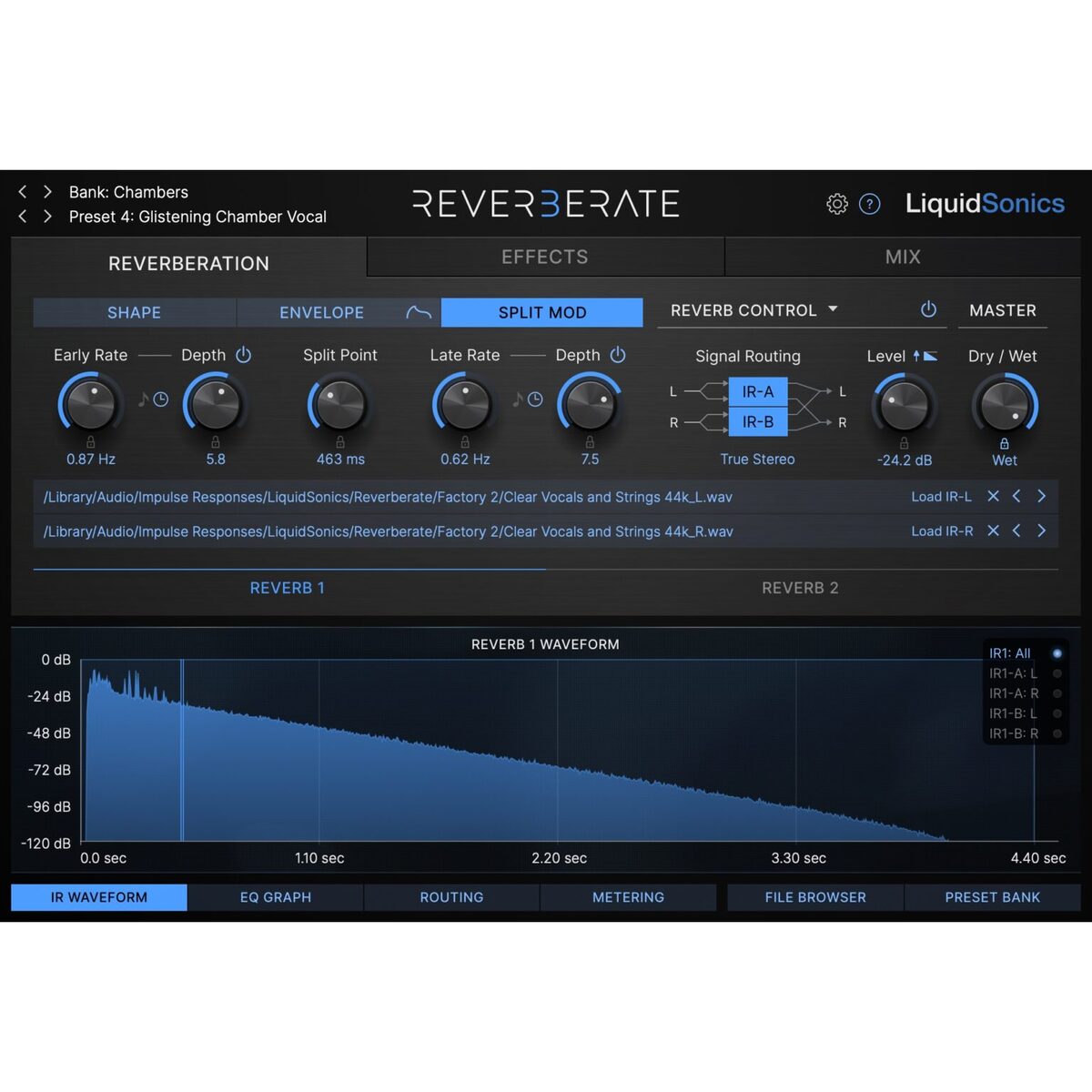1092x1092 pixels.
Task: Click envelope curve icon beside ENVELOPE tab
Action: [x=419, y=312]
